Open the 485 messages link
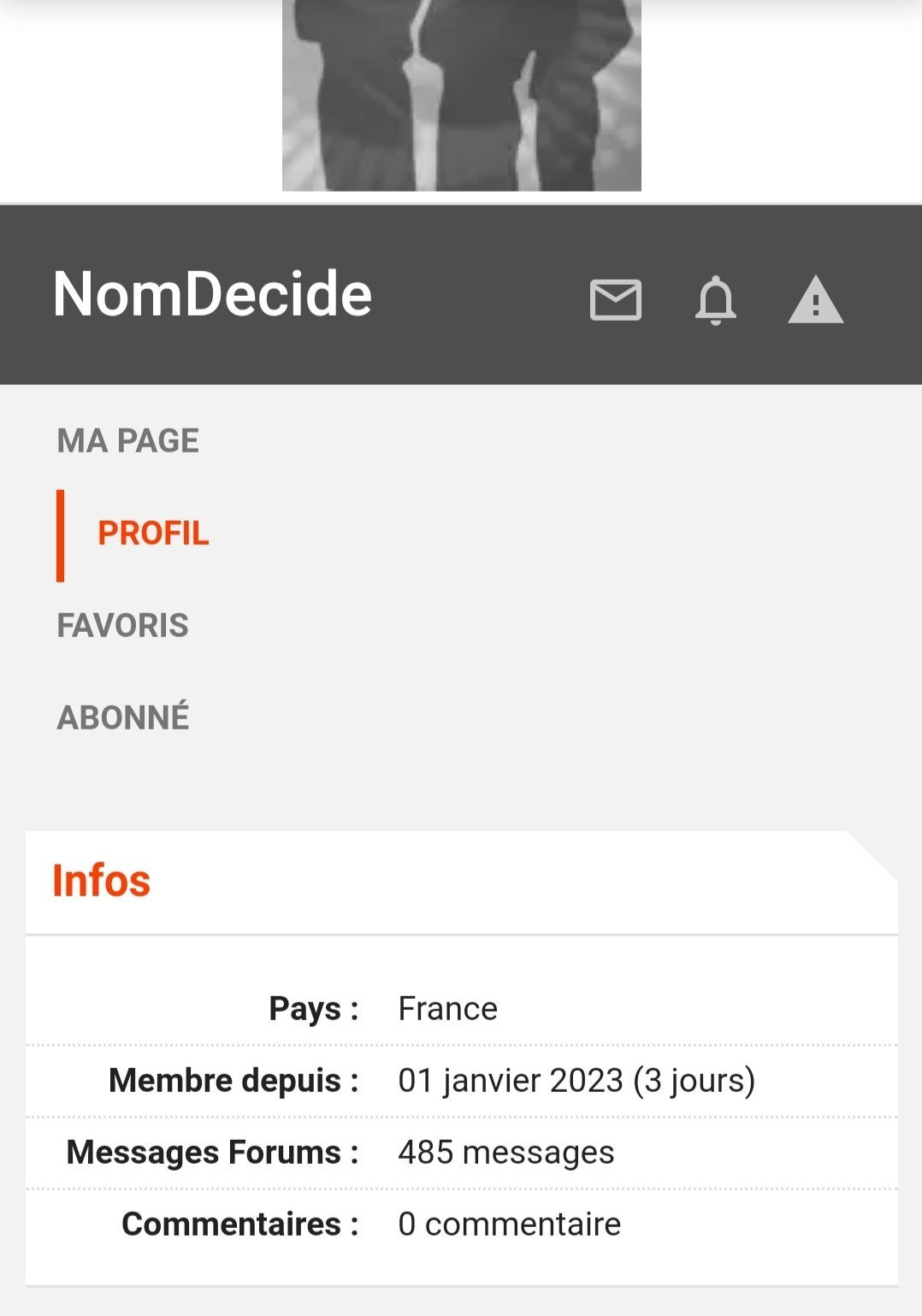Viewport: 922px width, 1316px height. pyautogui.click(x=506, y=1152)
